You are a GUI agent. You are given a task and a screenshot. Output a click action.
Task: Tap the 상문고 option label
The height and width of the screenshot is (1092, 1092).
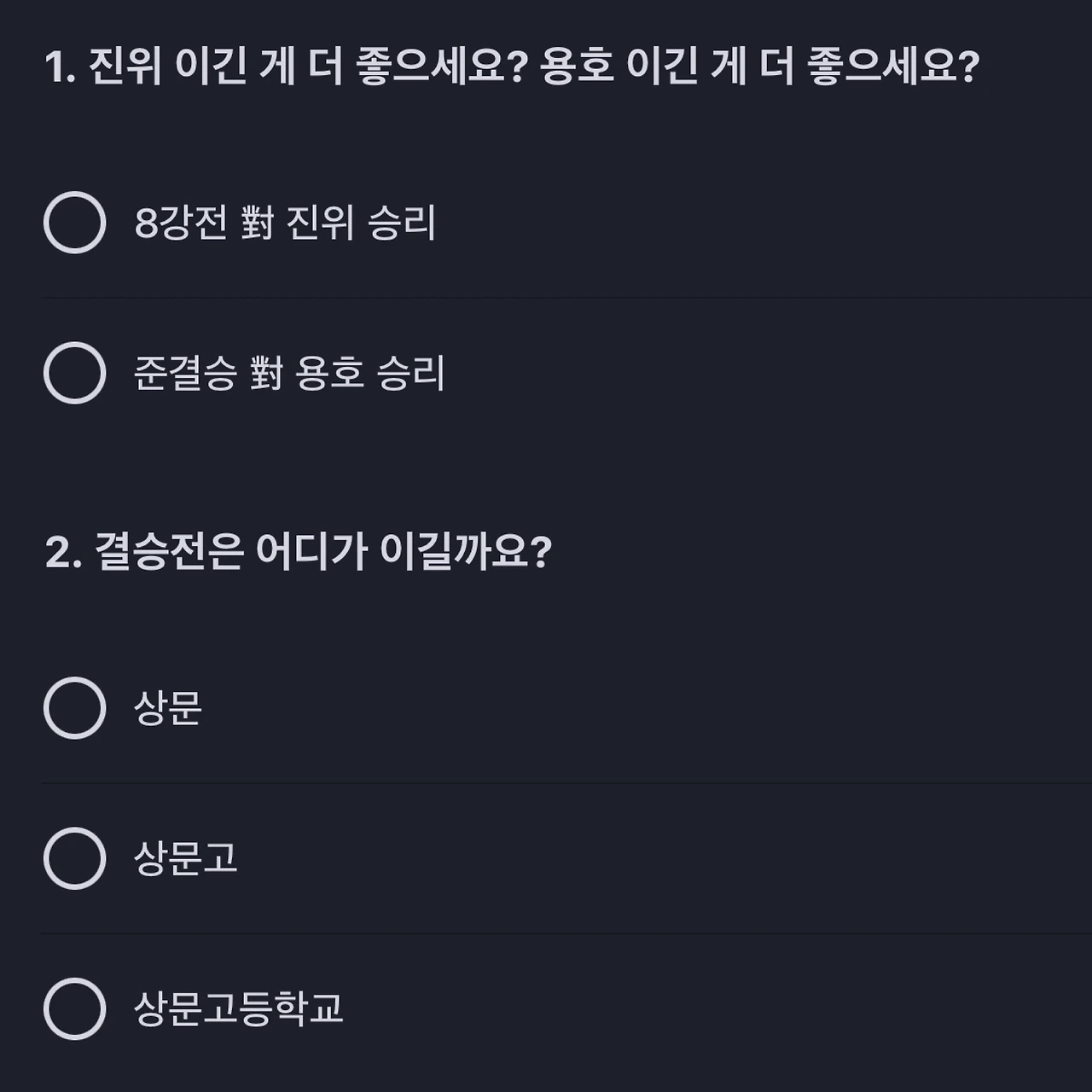point(185,858)
